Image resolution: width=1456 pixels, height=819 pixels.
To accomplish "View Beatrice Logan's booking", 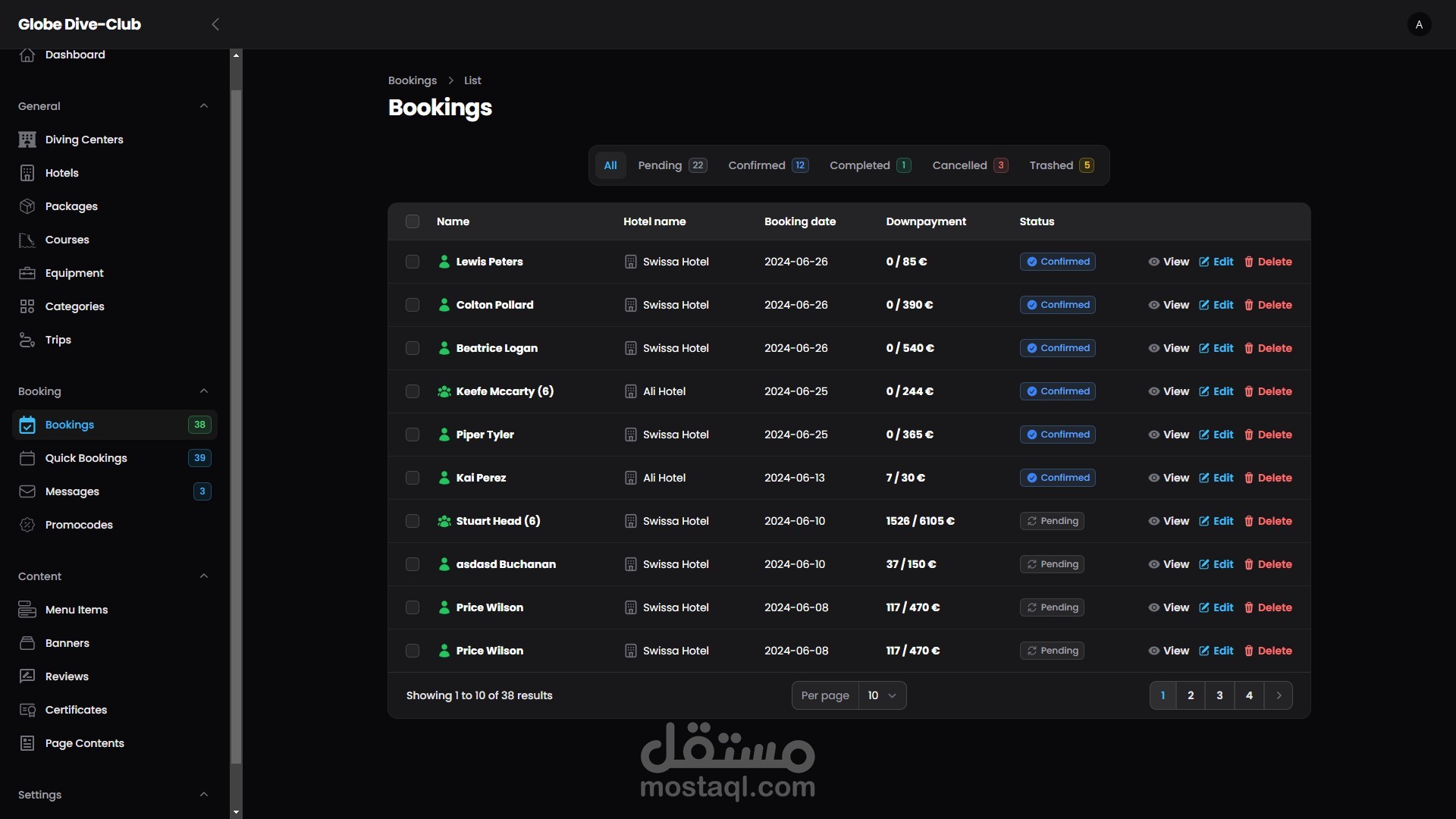I will 1169,348.
